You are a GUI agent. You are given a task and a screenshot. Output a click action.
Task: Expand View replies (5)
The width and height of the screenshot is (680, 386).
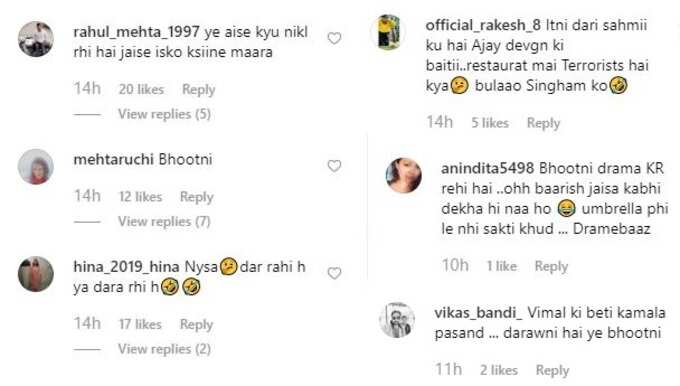coord(164,114)
